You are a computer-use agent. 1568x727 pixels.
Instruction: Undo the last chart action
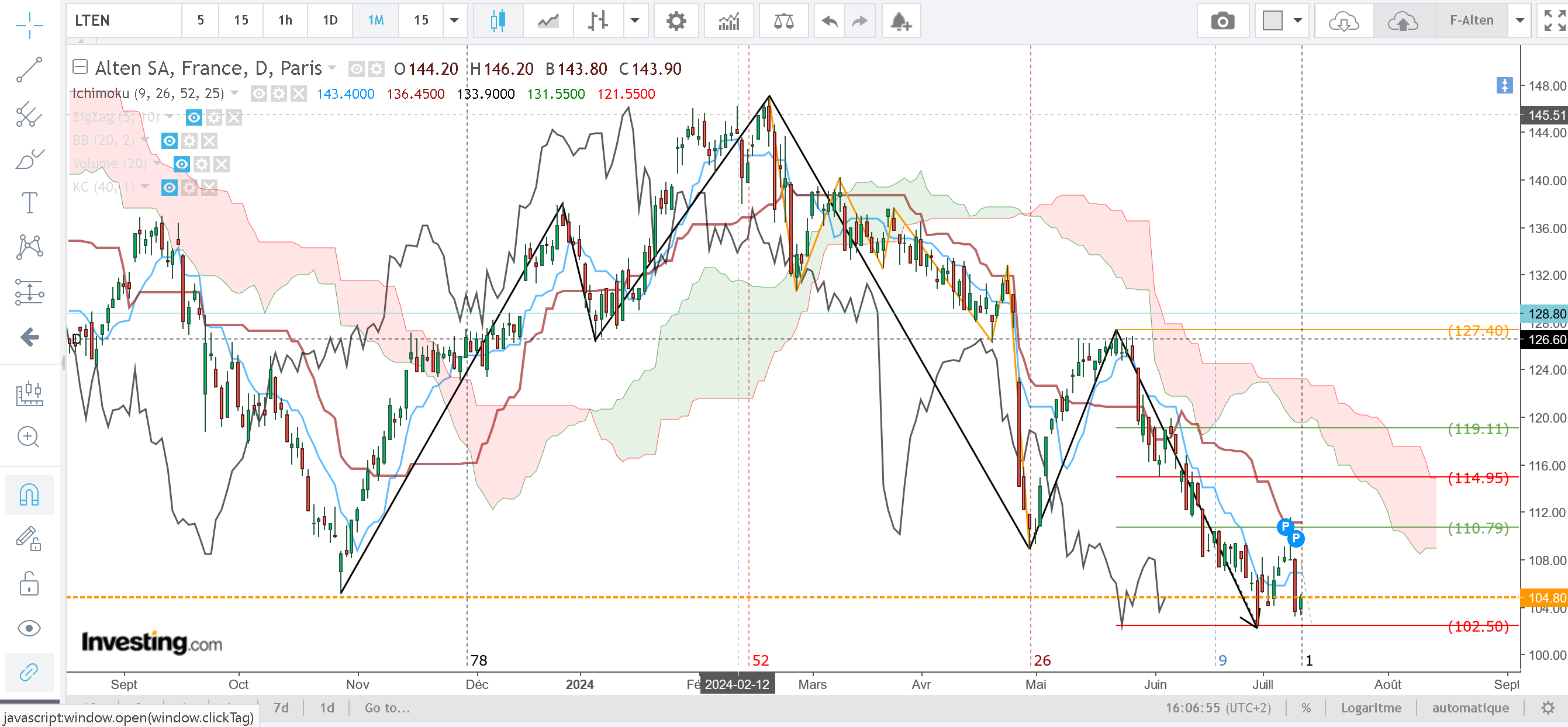tap(829, 20)
